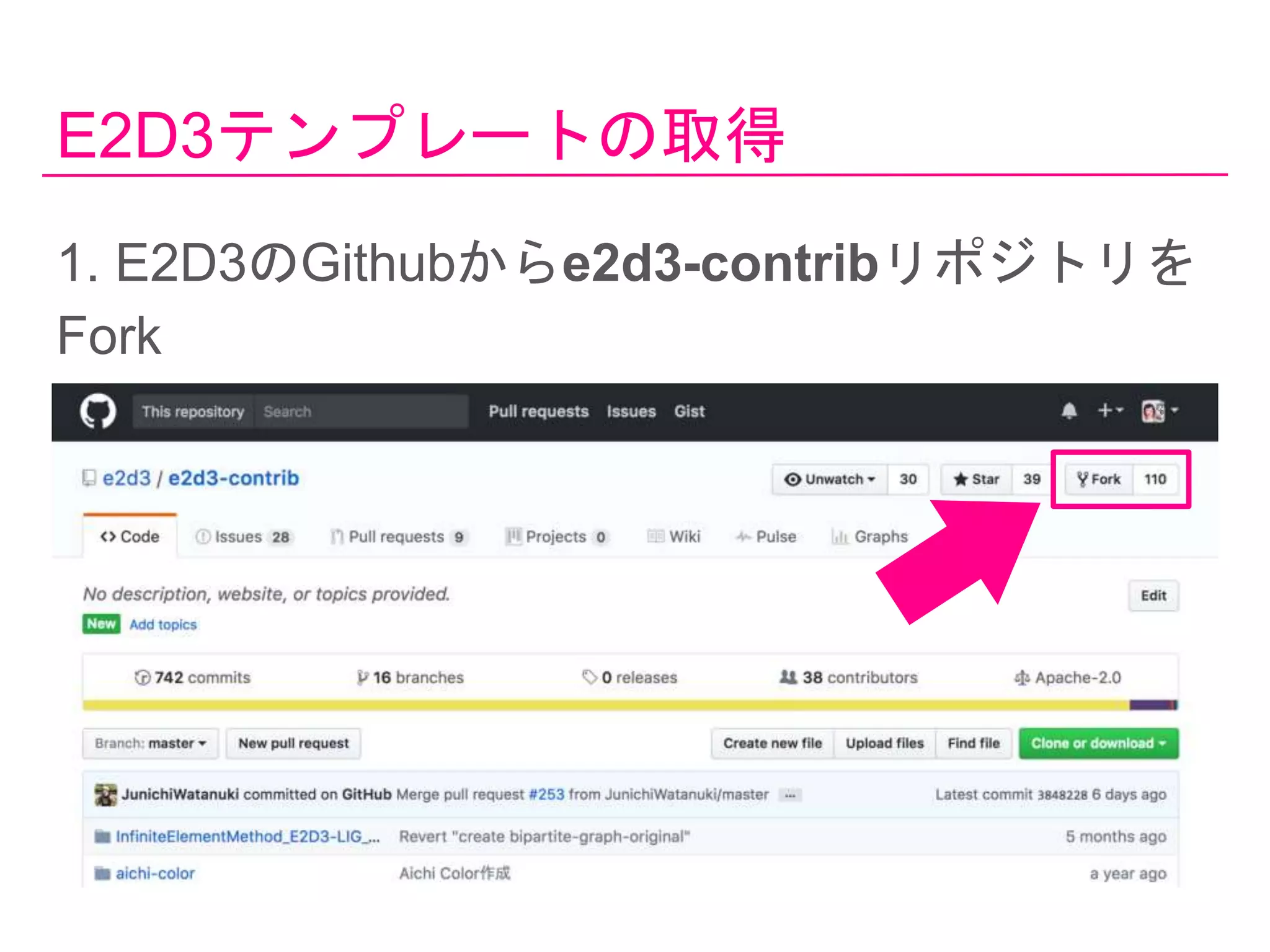Click the repository book icon beside e2d3
Viewport: 1270px width, 952px height.
89,478
